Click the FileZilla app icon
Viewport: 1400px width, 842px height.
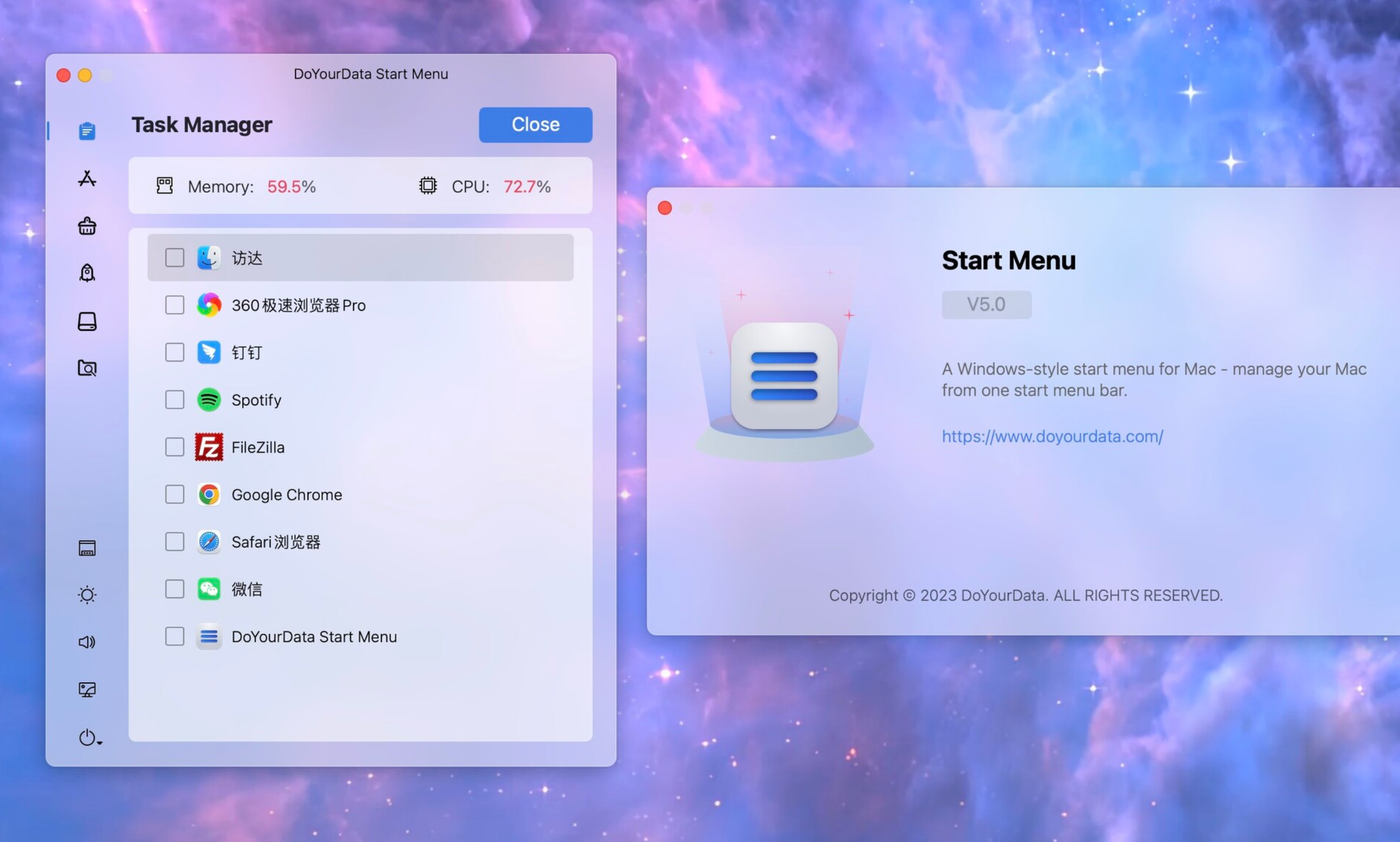209,447
